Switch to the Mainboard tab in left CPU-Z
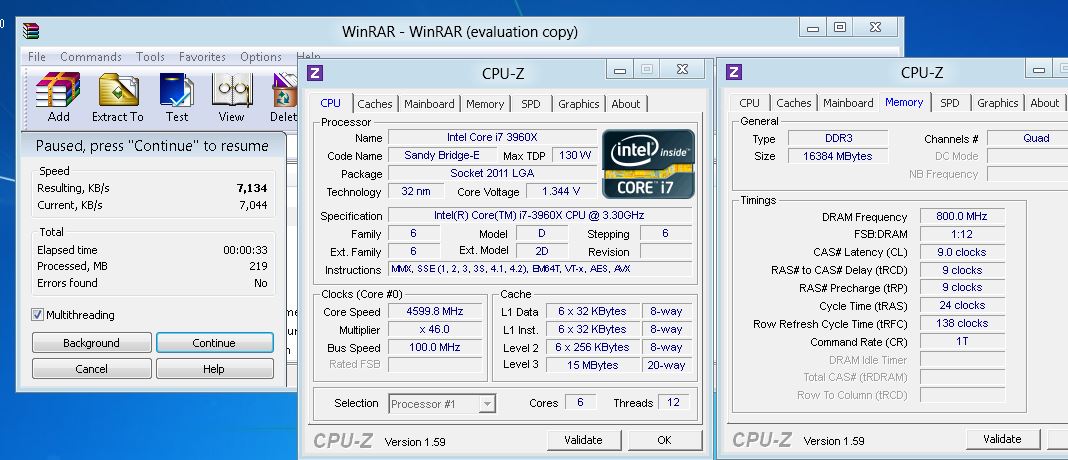Viewport: 1068px width, 460px height. coord(430,104)
